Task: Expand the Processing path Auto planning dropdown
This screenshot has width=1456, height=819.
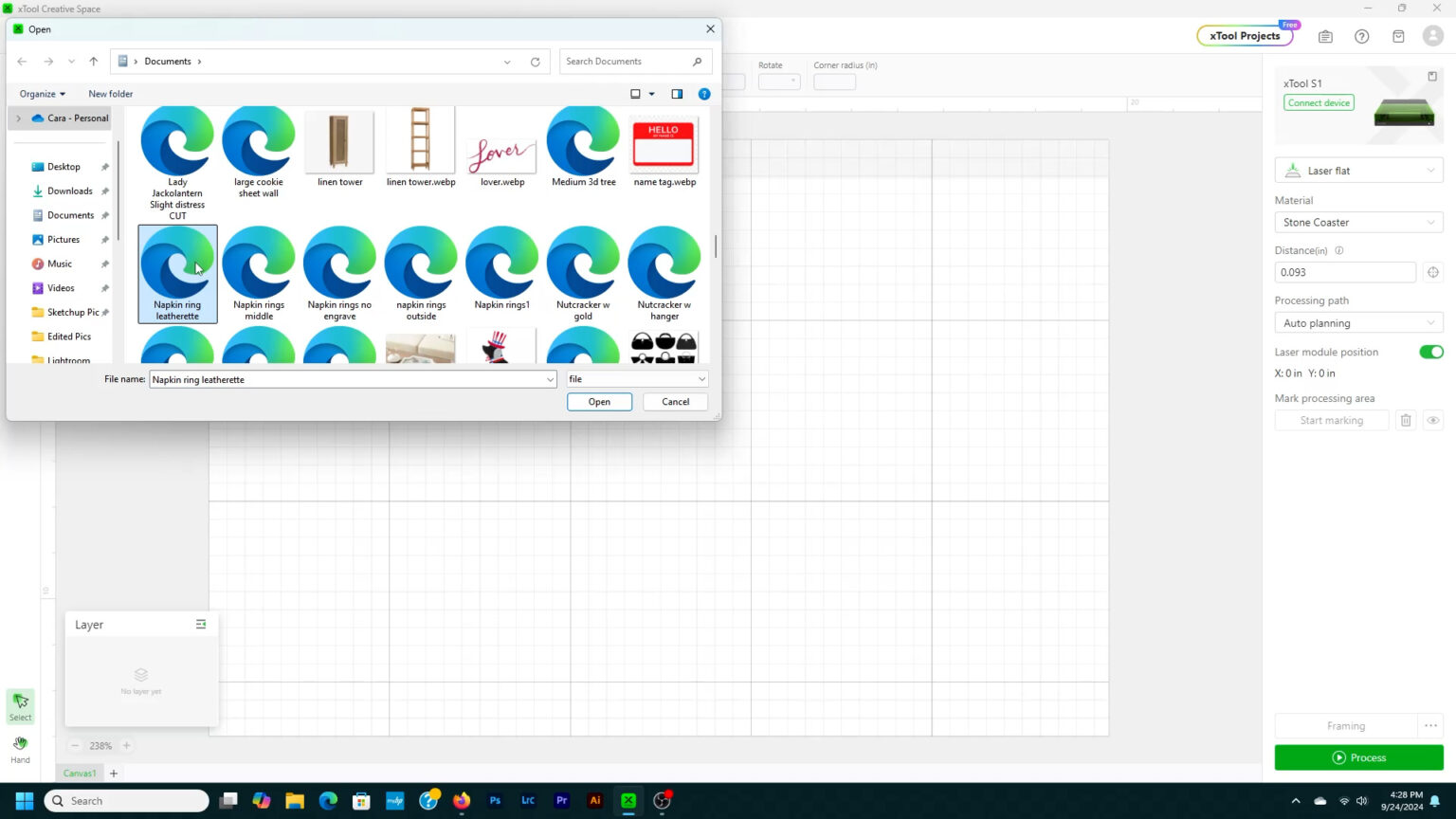Action: point(1357,323)
